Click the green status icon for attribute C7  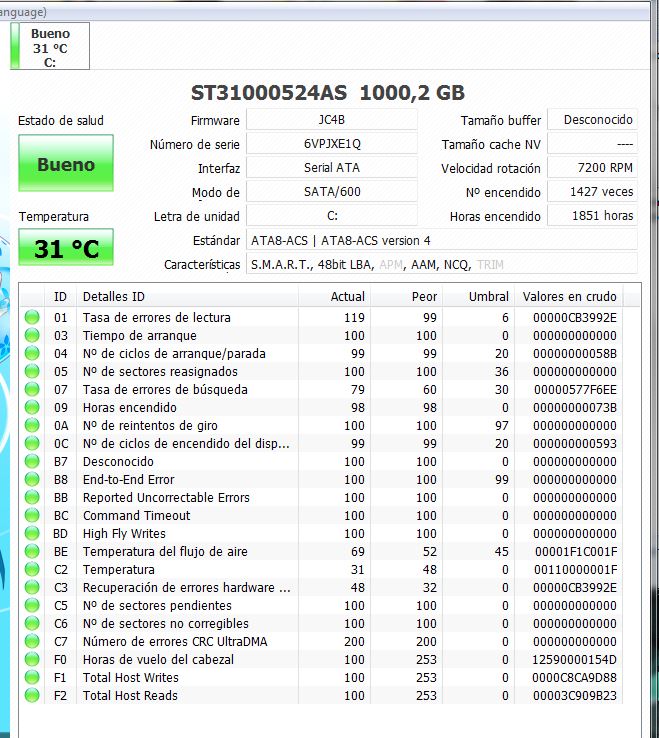coord(32,641)
